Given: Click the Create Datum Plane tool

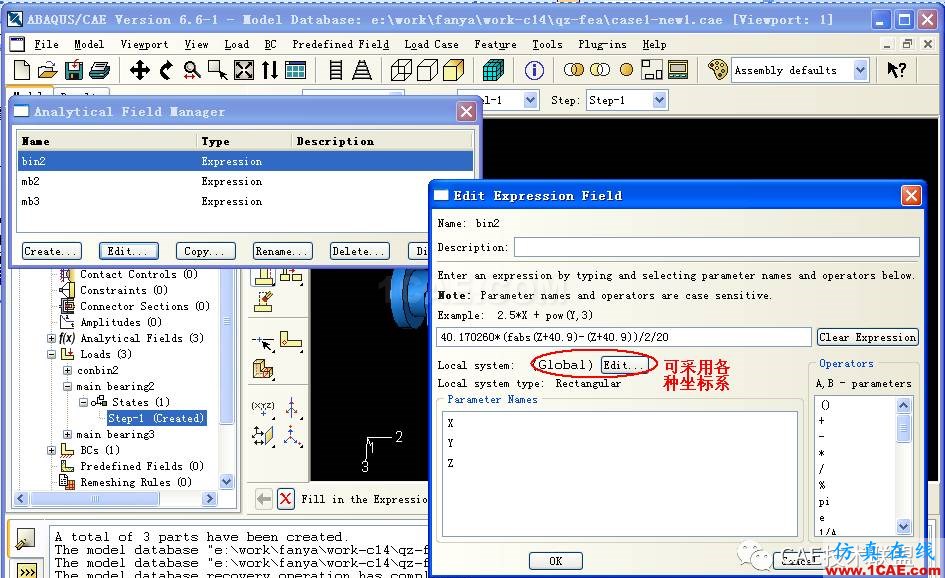Looking at the screenshot, I should (x=263, y=435).
